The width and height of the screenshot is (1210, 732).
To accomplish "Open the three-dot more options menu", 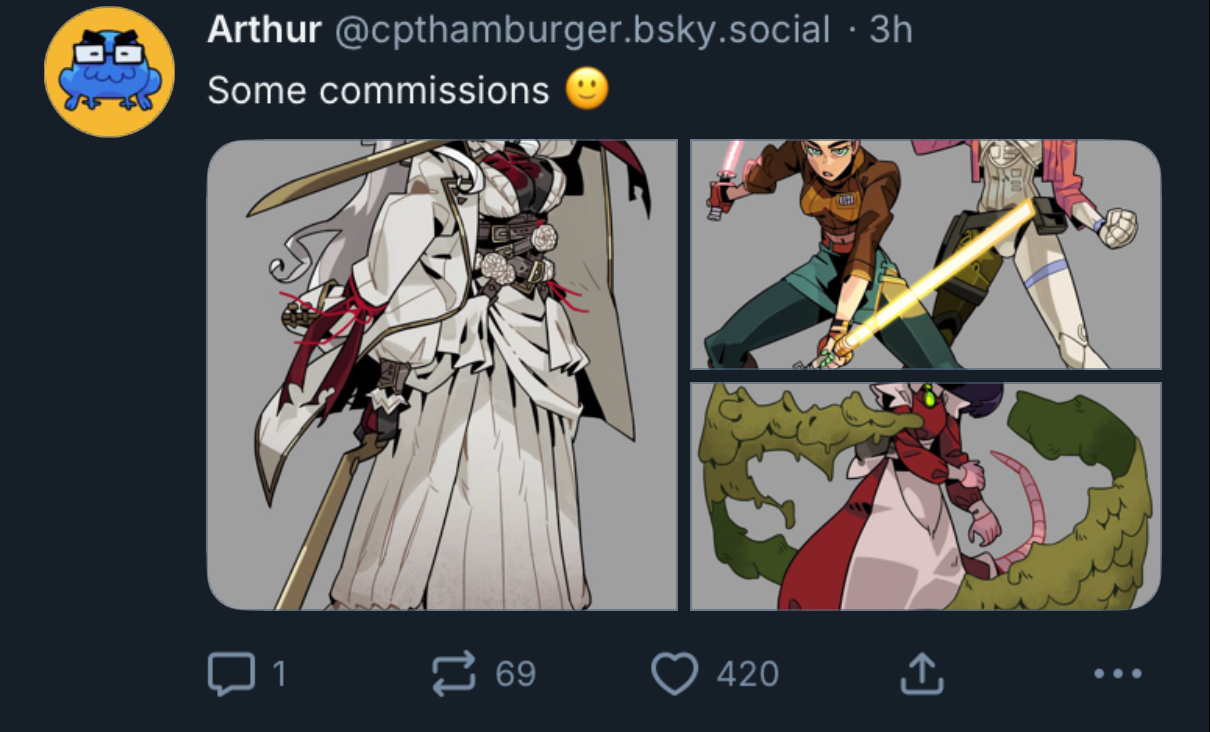I will [x=1117, y=674].
